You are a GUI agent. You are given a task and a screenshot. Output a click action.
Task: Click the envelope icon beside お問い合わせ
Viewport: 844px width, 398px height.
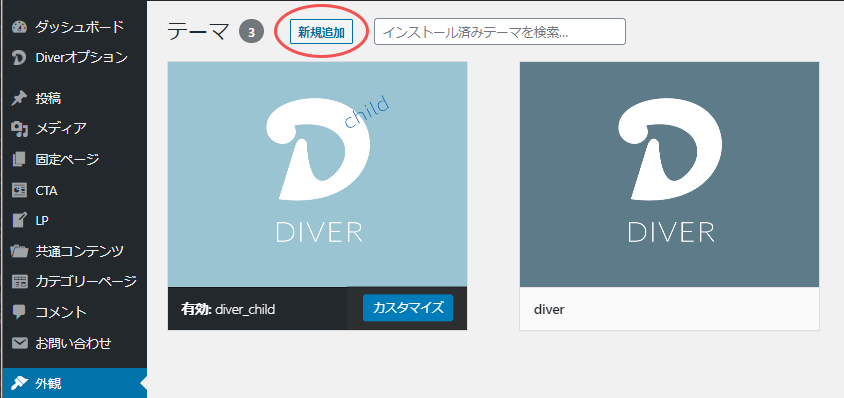[19, 343]
